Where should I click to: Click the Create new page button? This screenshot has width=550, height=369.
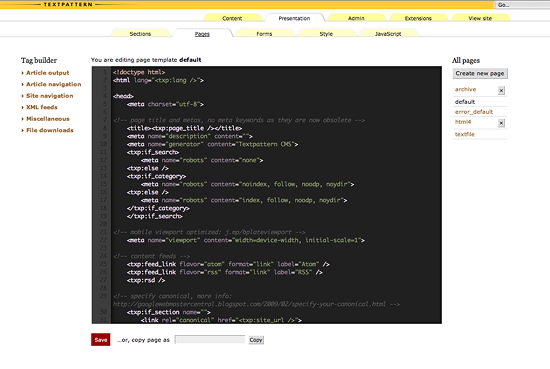coord(480,73)
